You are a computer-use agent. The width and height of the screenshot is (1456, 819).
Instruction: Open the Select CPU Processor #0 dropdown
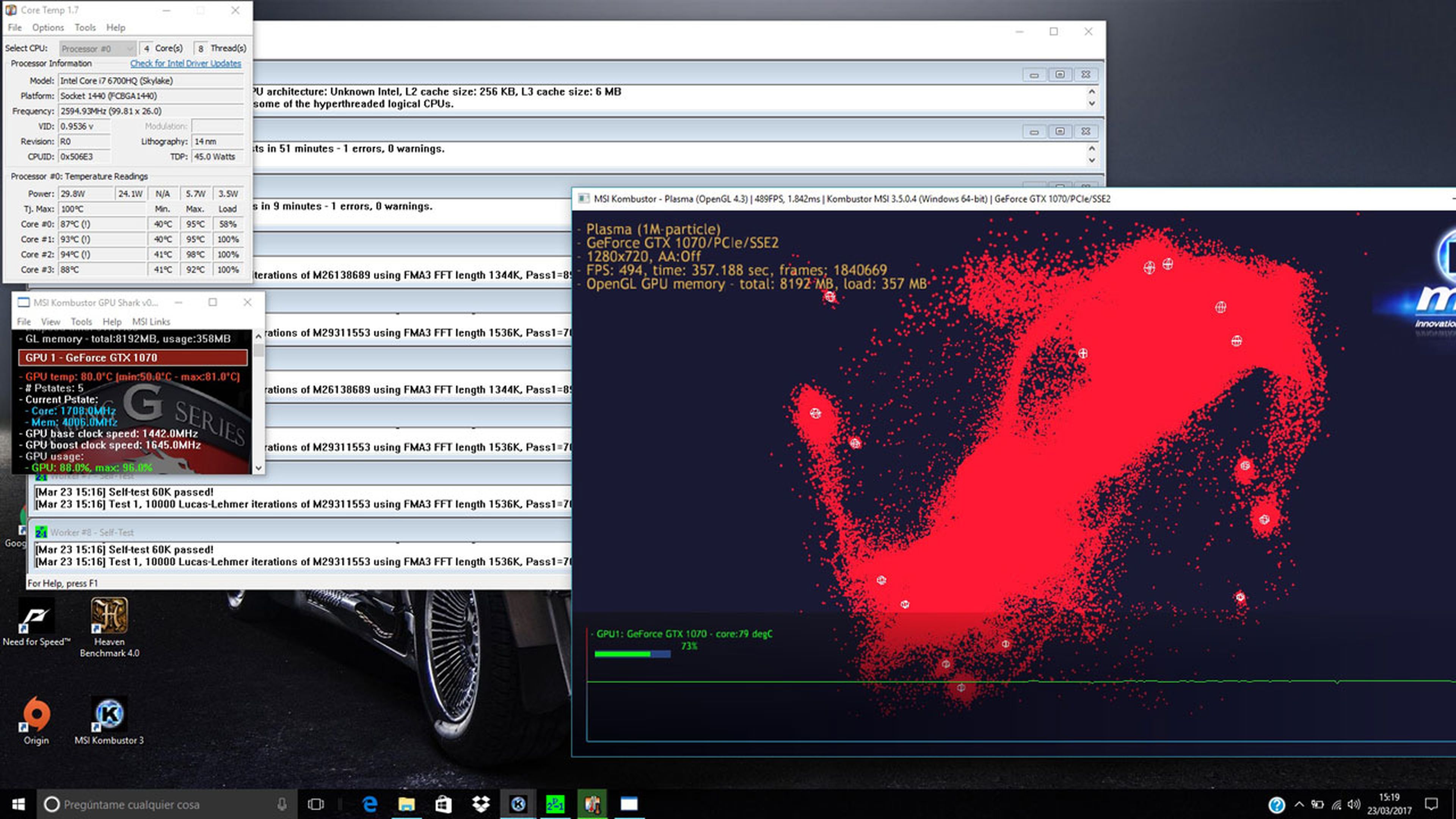(98, 49)
